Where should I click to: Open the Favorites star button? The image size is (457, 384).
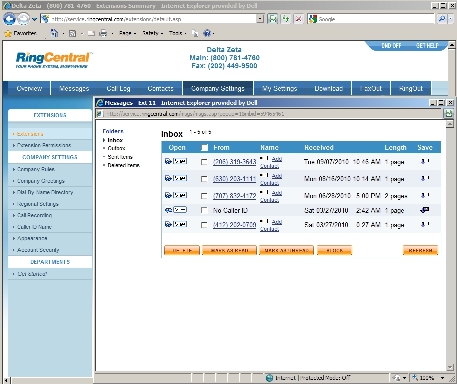point(20,33)
